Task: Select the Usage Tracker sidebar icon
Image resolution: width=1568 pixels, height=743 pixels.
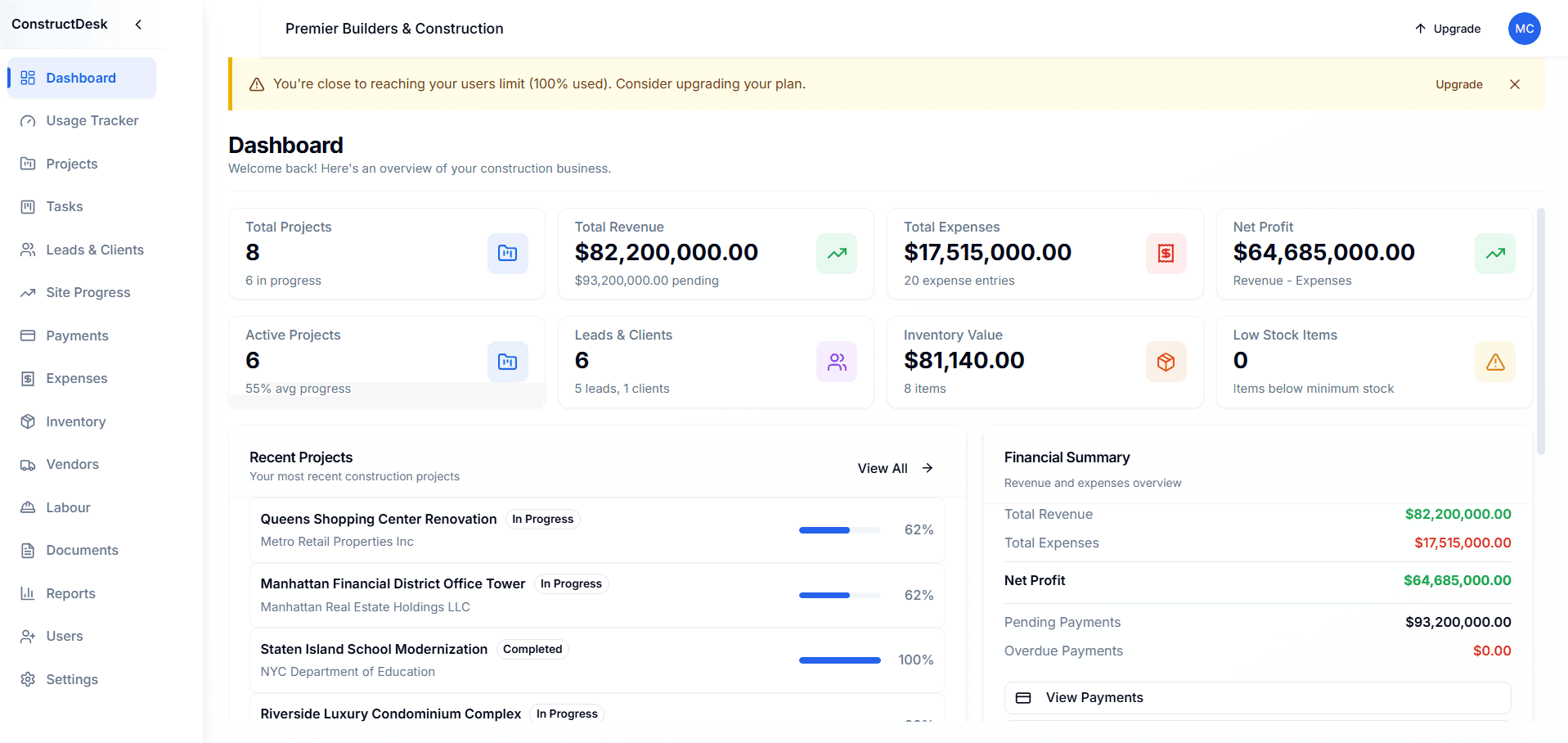Action: click(28, 120)
